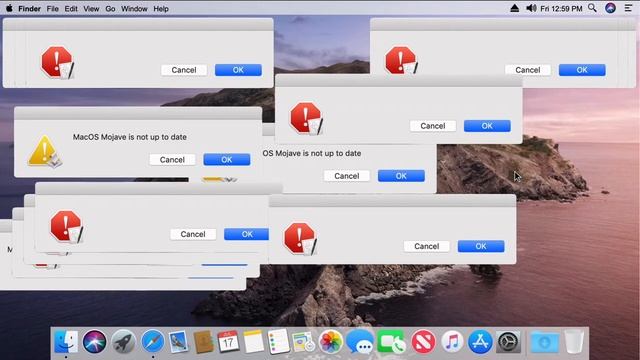
Task: Open Spotlight search magnifier
Action: [x=592, y=8]
